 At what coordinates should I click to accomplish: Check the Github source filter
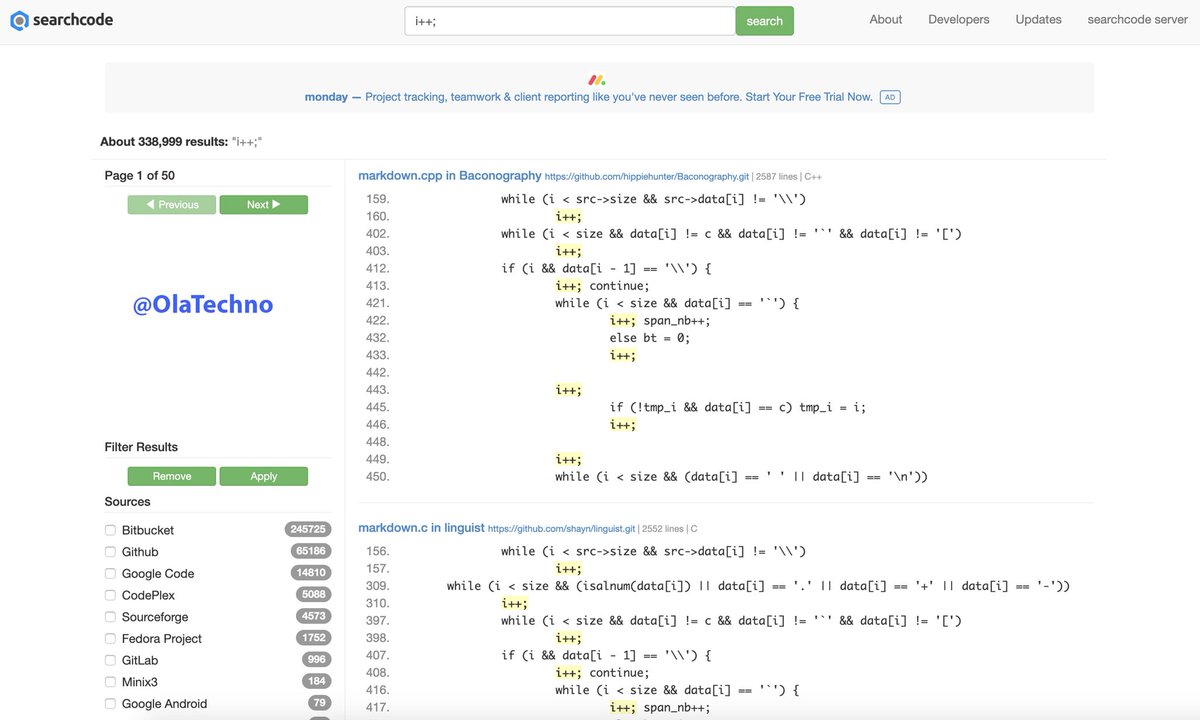pos(111,551)
